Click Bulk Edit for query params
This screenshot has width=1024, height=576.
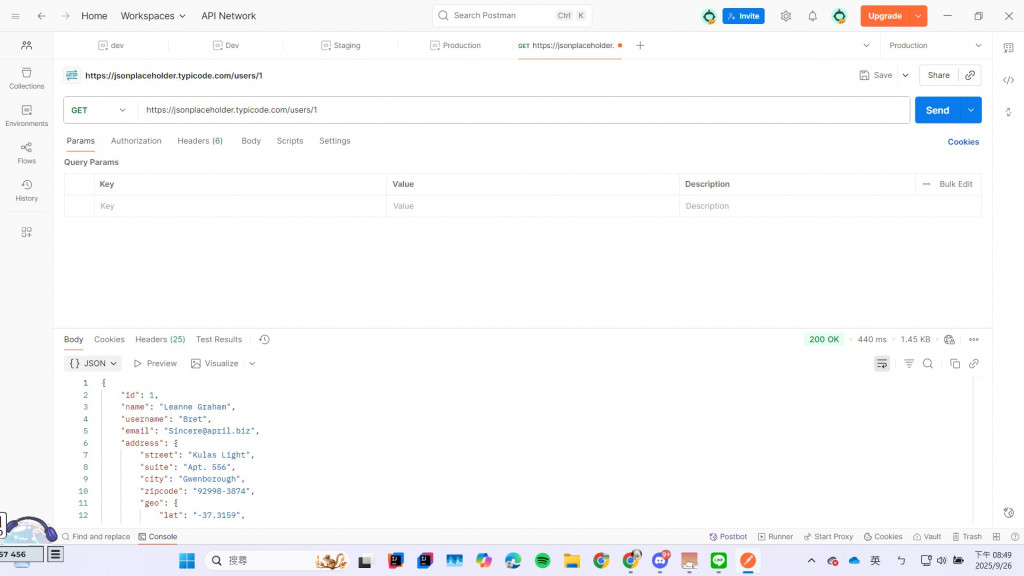tap(955, 184)
